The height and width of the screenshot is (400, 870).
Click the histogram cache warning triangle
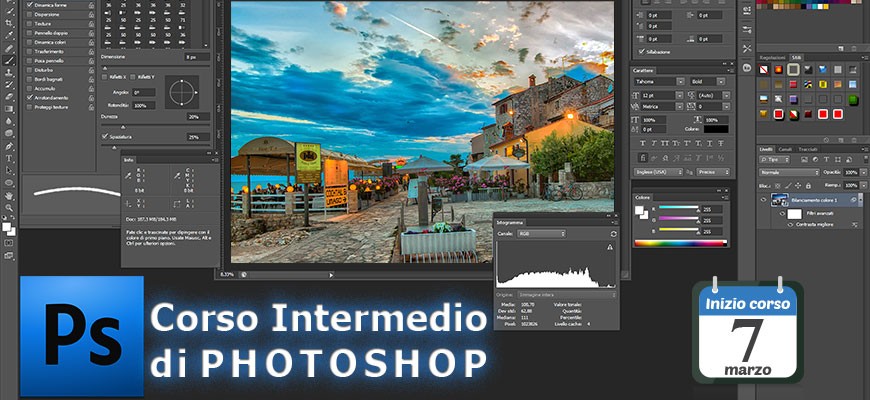click(x=610, y=247)
